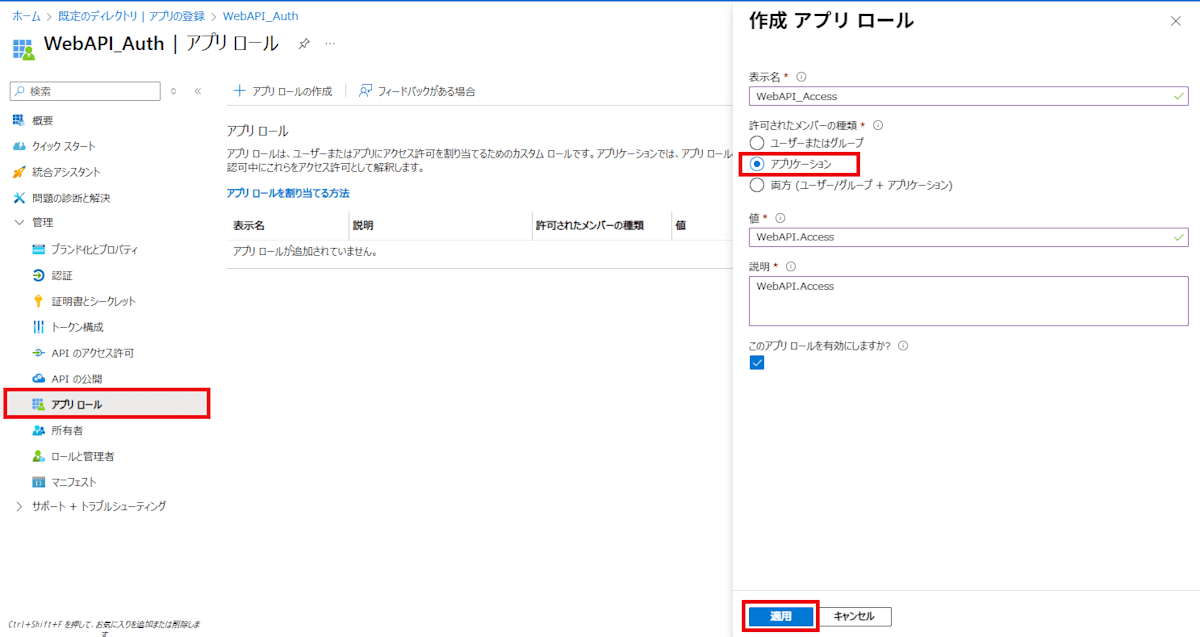
Task: Collapse the 管理 section in sidebar
Action: (x=19, y=222)
